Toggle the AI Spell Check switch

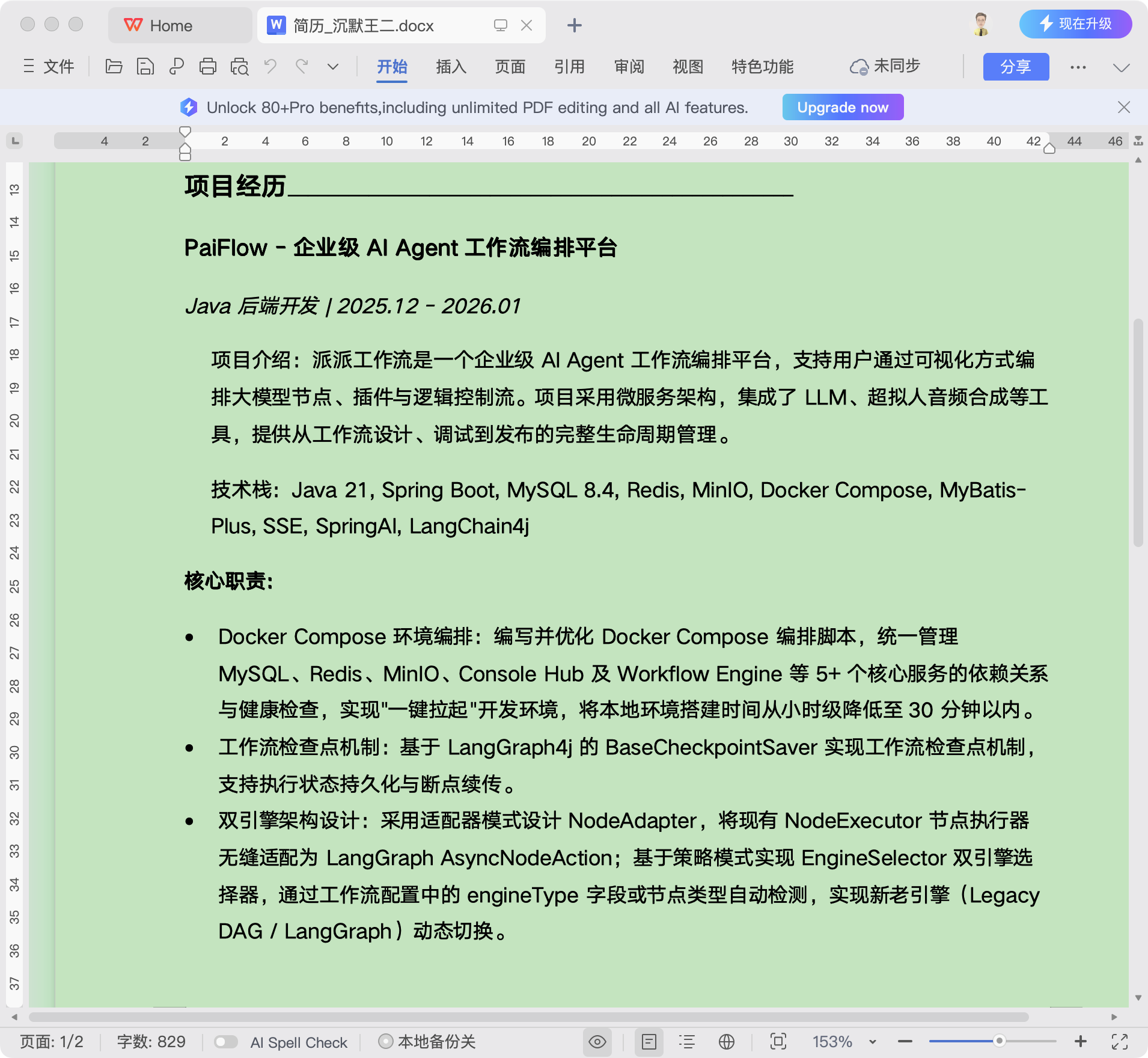(226, 1042)
